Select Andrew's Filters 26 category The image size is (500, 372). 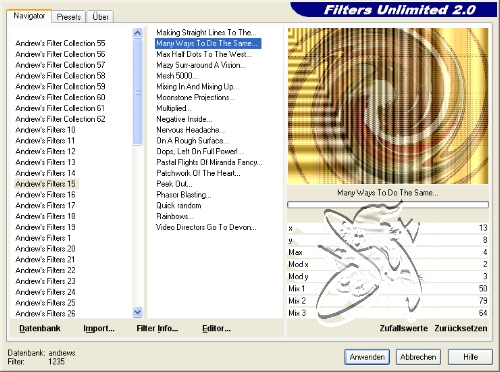[45, 313]
